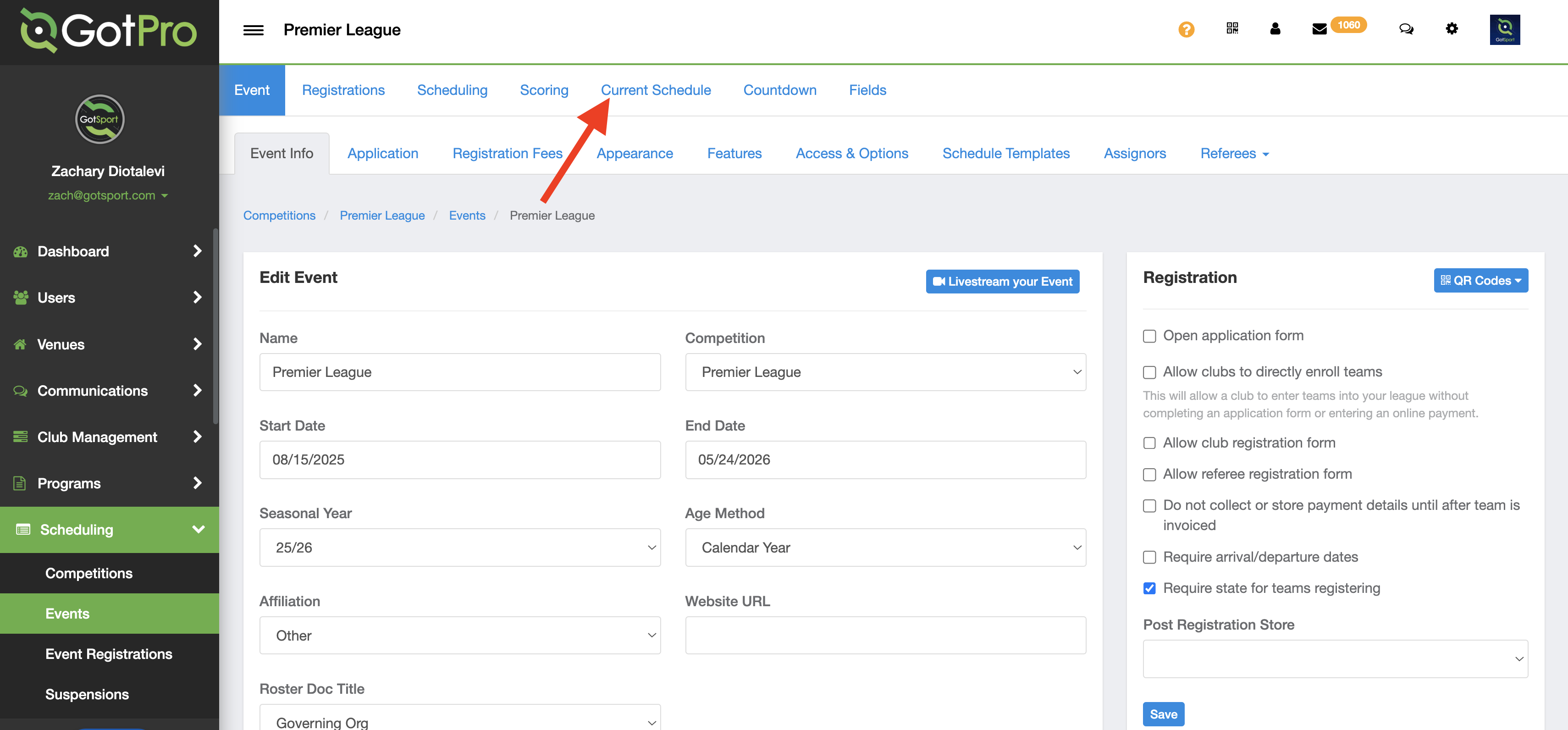Click the user profile person icon

[x=1275, y=28]
